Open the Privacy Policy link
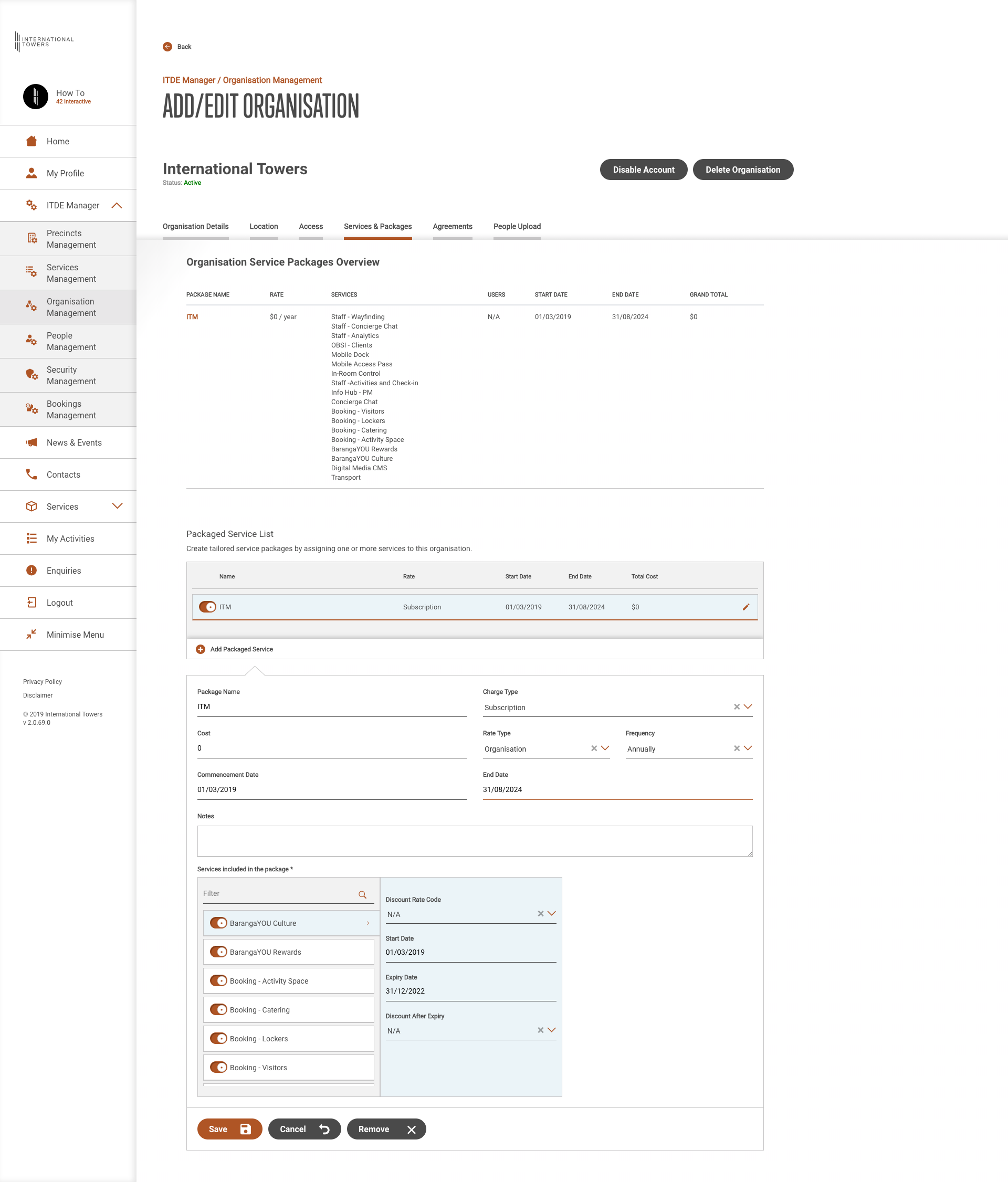The image size is (1008, 1182). [42, 682]
